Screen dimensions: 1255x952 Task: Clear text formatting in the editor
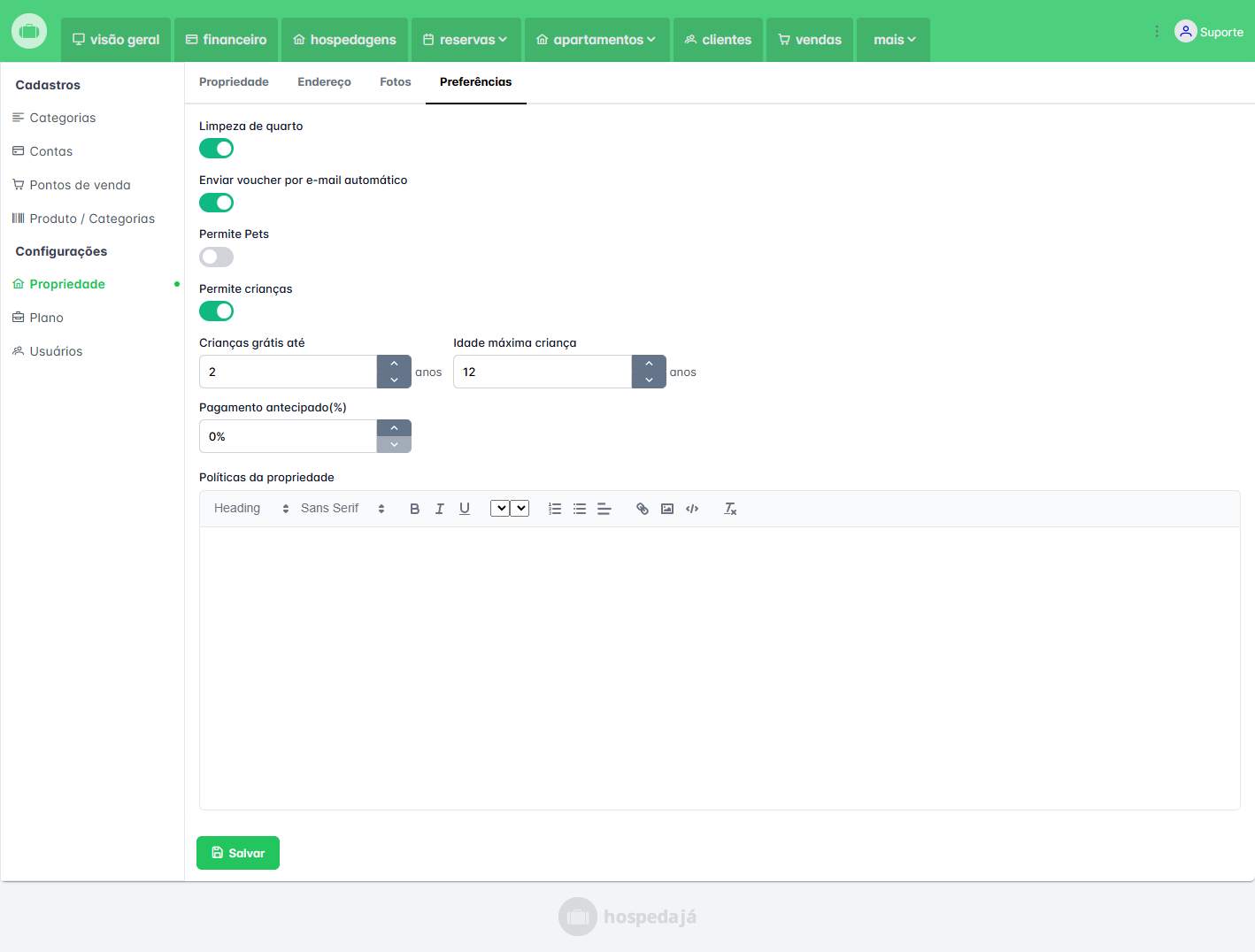[730, 509]
